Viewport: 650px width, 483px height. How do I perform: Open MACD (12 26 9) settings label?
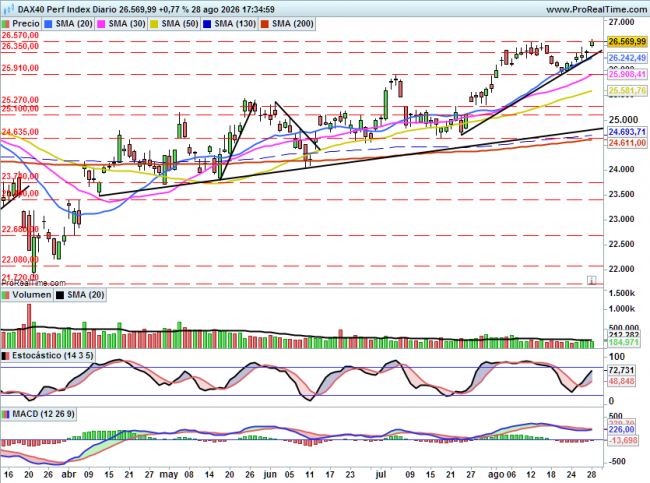(x=38, y=414)
